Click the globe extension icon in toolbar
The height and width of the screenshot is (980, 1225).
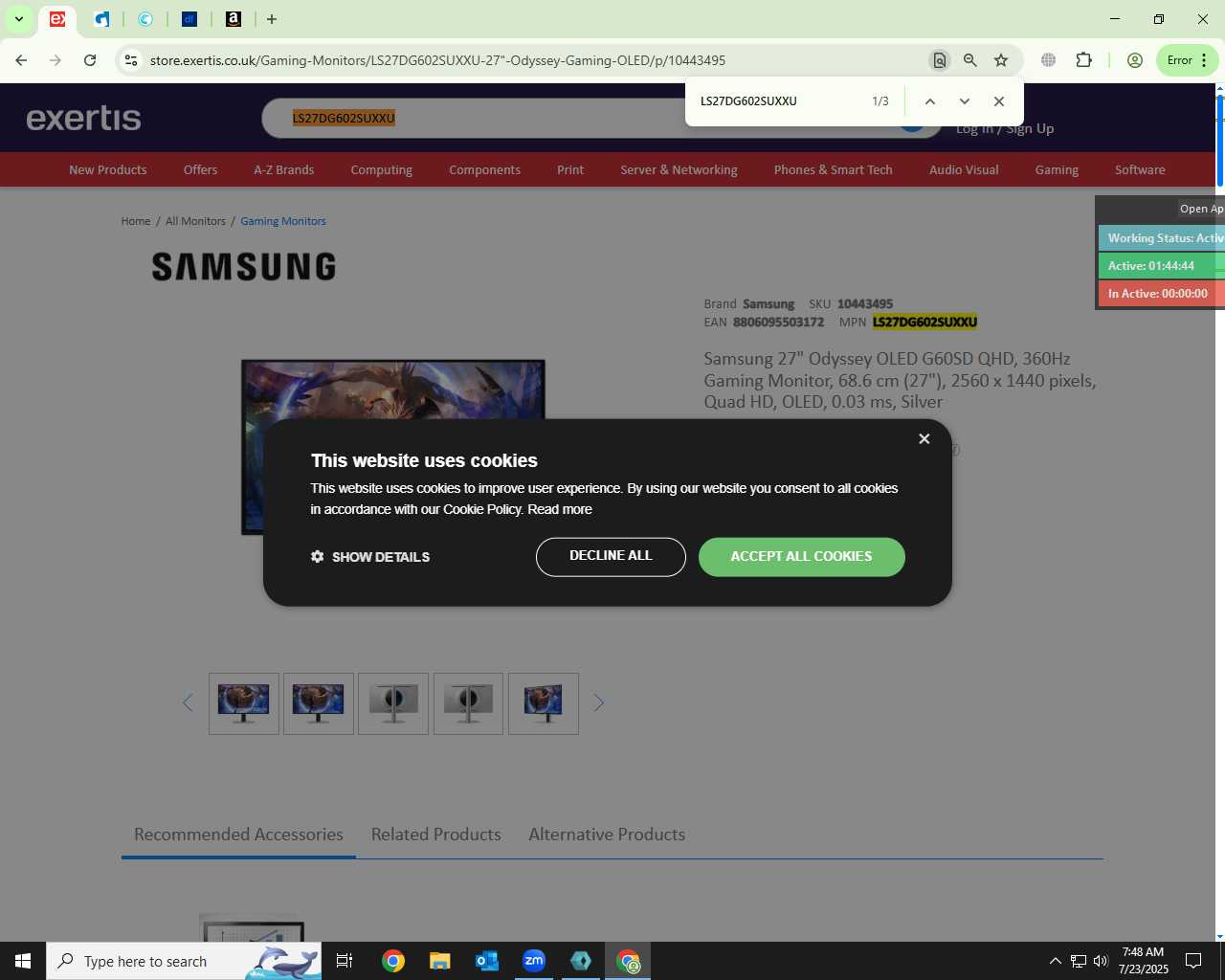1049,60
